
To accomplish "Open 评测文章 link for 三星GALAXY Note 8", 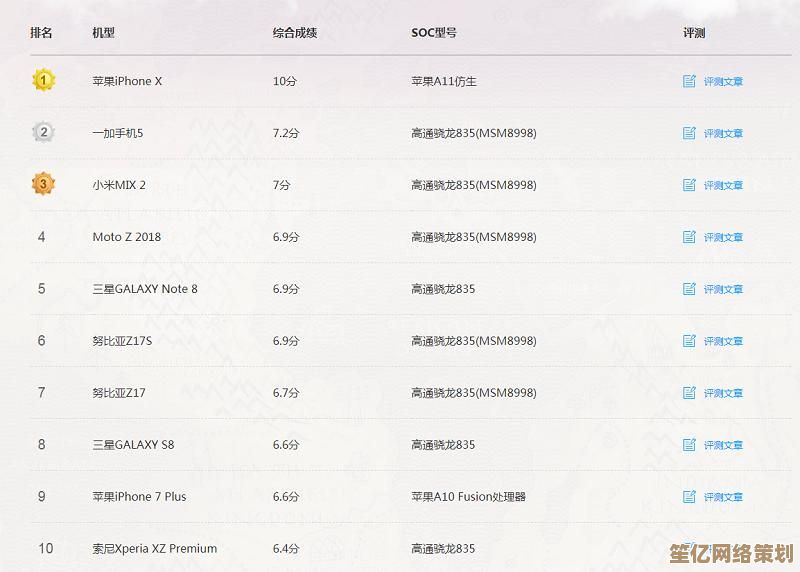I will coord(723,289).
